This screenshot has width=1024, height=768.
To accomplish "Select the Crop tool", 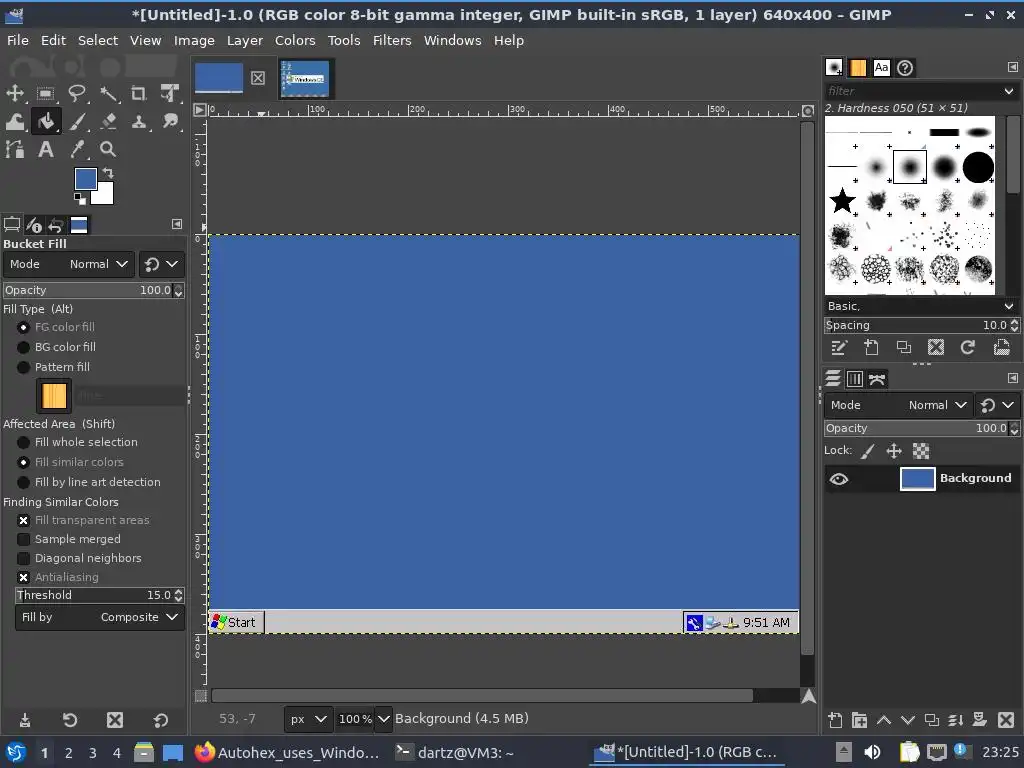I will (x=138, y=93).
